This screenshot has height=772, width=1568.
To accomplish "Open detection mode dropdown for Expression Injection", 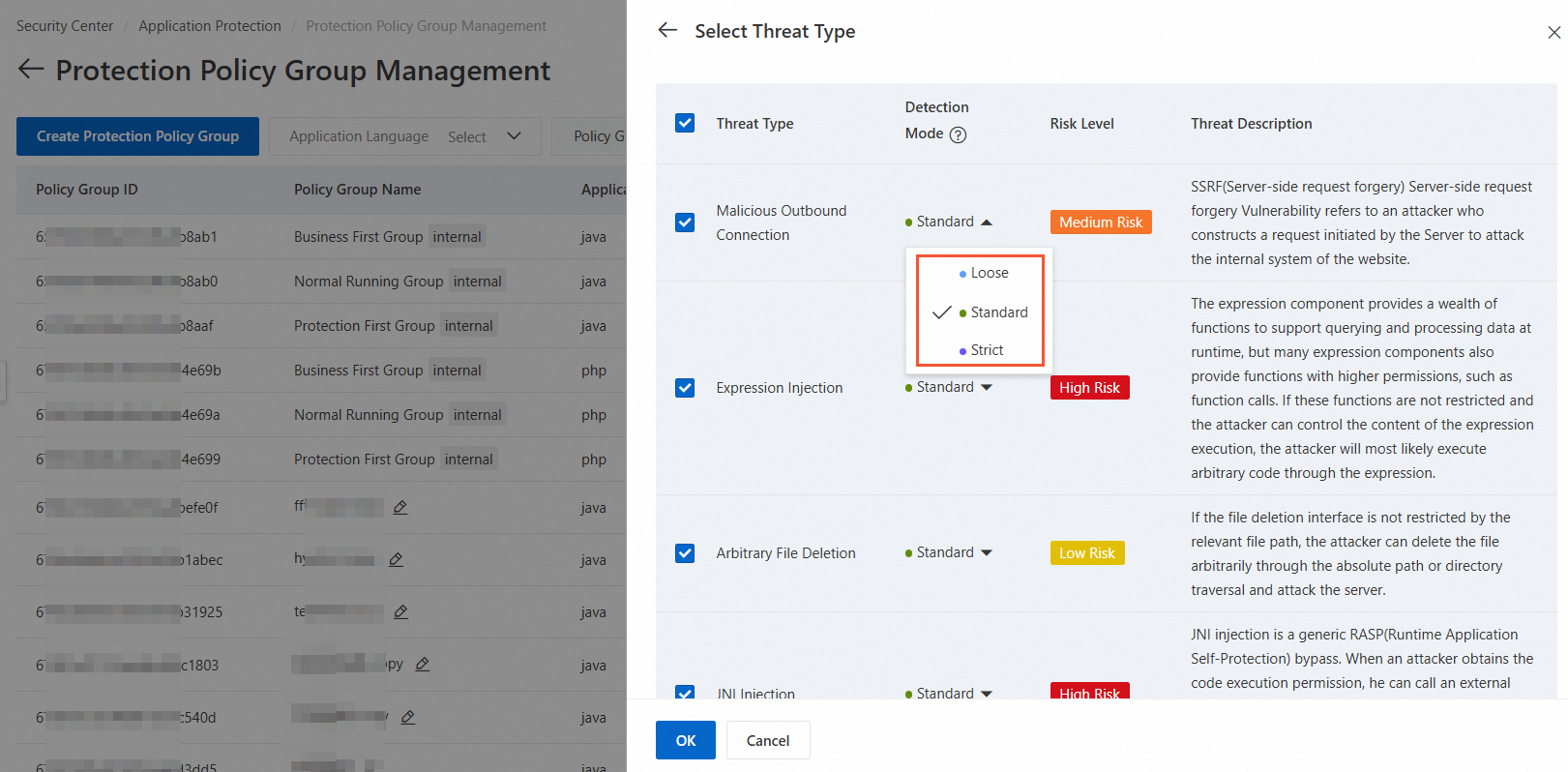I will [949, 387].
